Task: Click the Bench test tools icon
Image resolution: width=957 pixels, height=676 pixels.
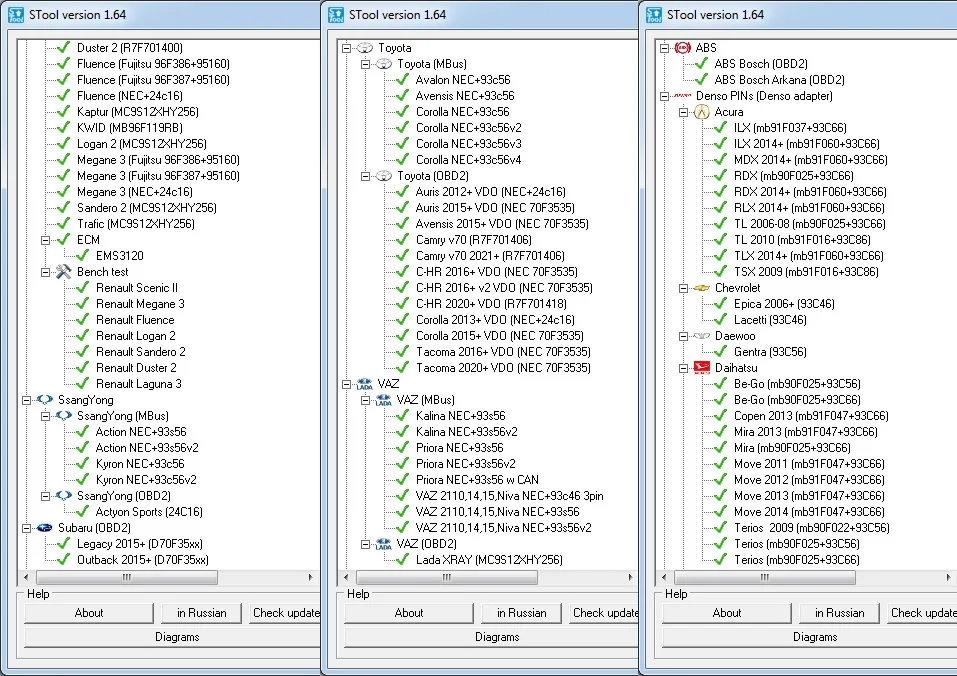Action: pyautogui.click(x=64, y=272)
